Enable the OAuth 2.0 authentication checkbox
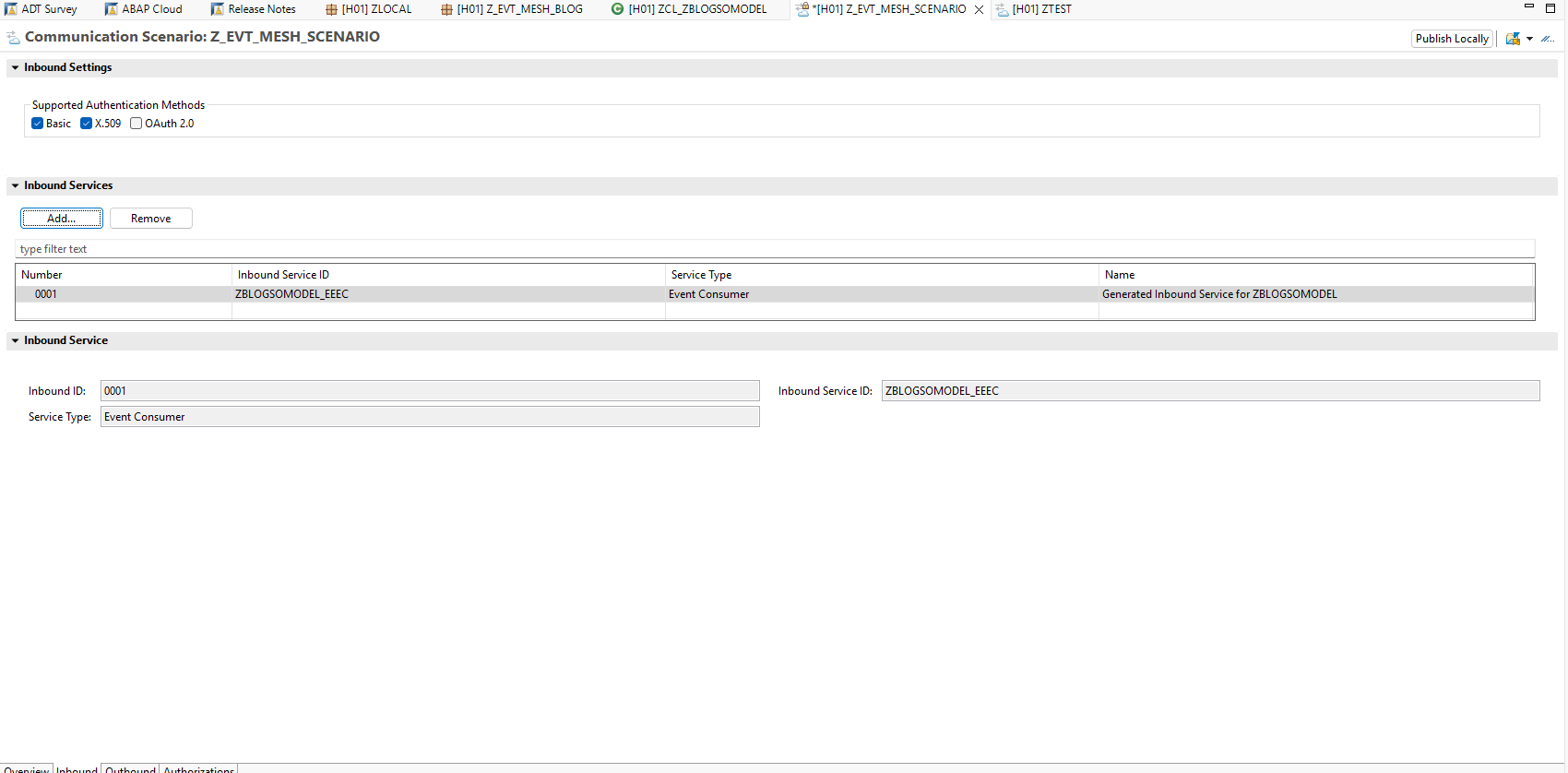Screen dimensions: 1568x773 click(x=137, y=124)
